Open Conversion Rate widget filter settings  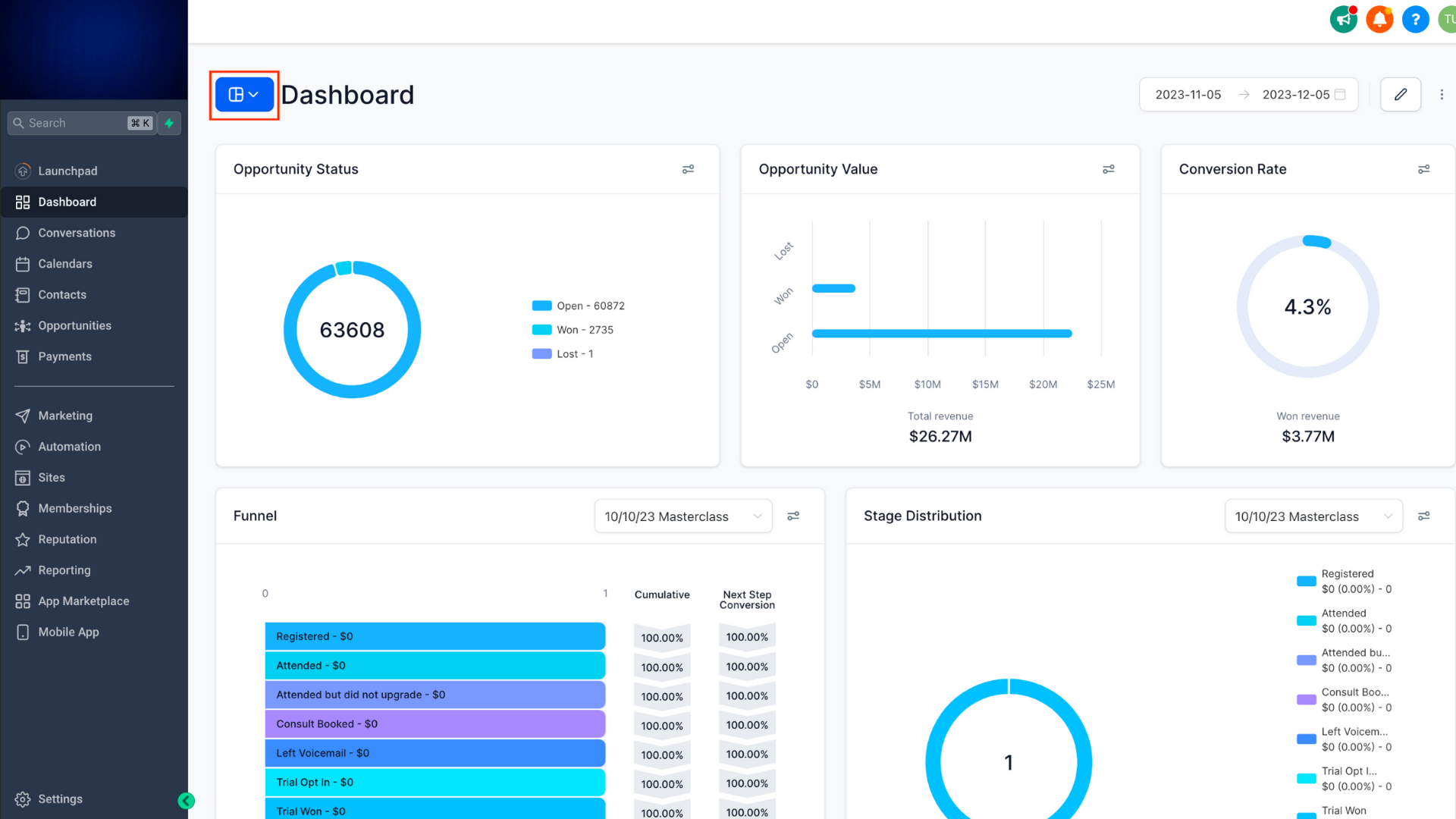1423,169
